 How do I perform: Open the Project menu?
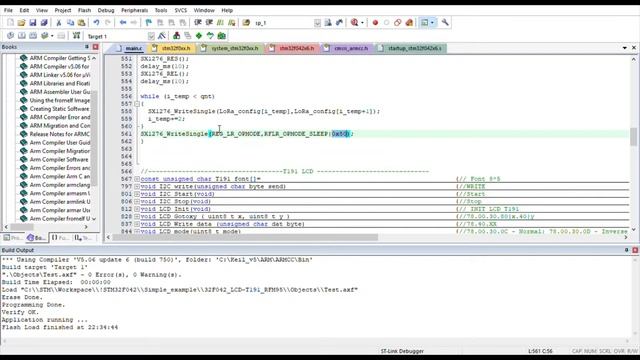pos(62,10)
